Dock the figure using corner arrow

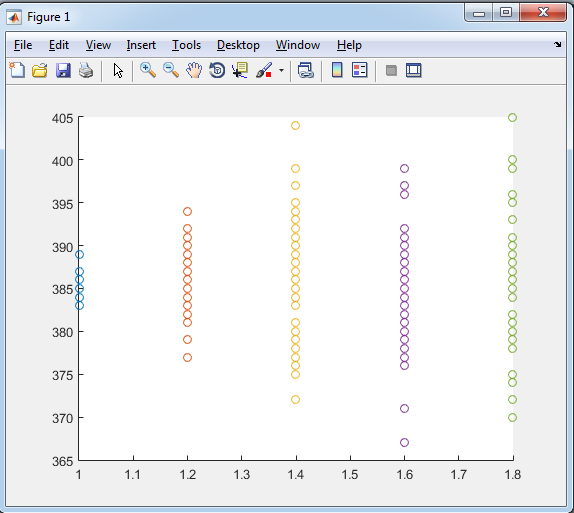[557, 44]
